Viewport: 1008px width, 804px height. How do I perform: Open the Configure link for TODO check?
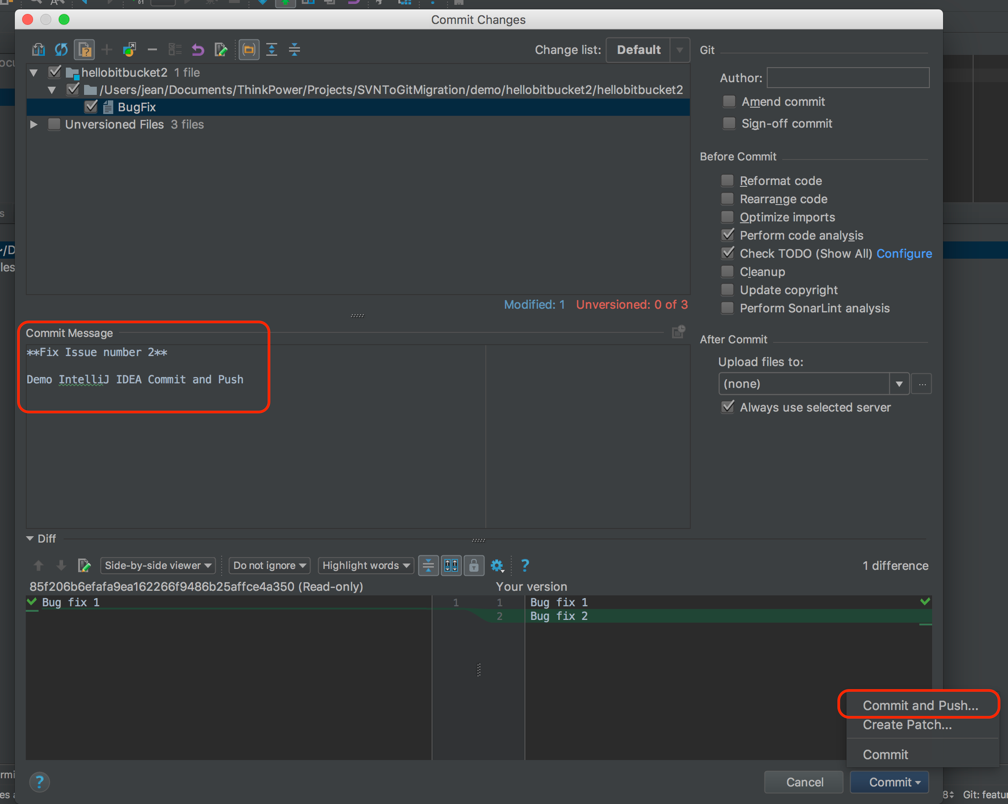pyautogui.click(x=904, y=253)
